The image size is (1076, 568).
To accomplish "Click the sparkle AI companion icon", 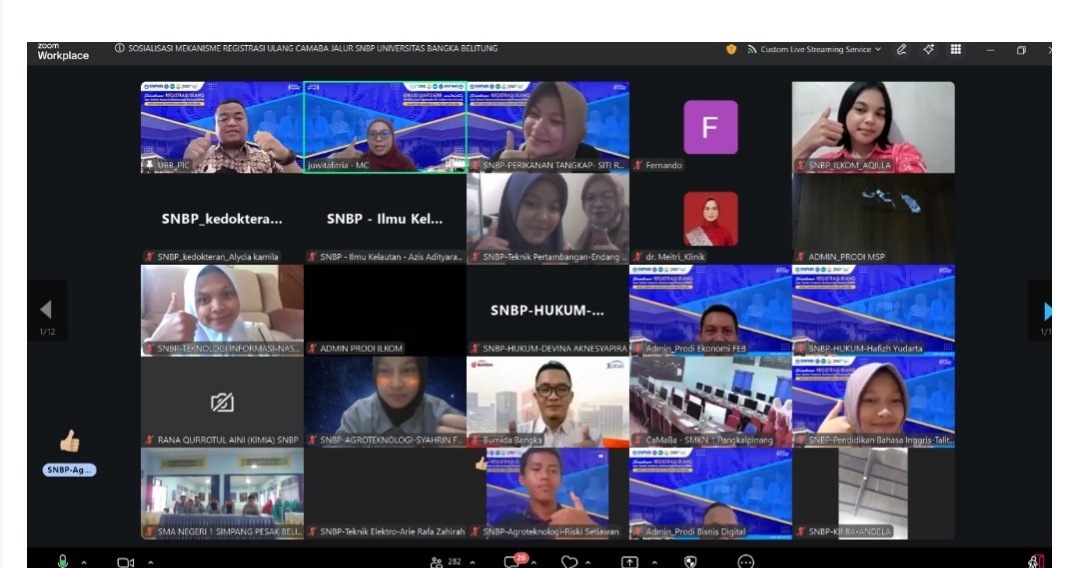I will [x=929, y=49].
